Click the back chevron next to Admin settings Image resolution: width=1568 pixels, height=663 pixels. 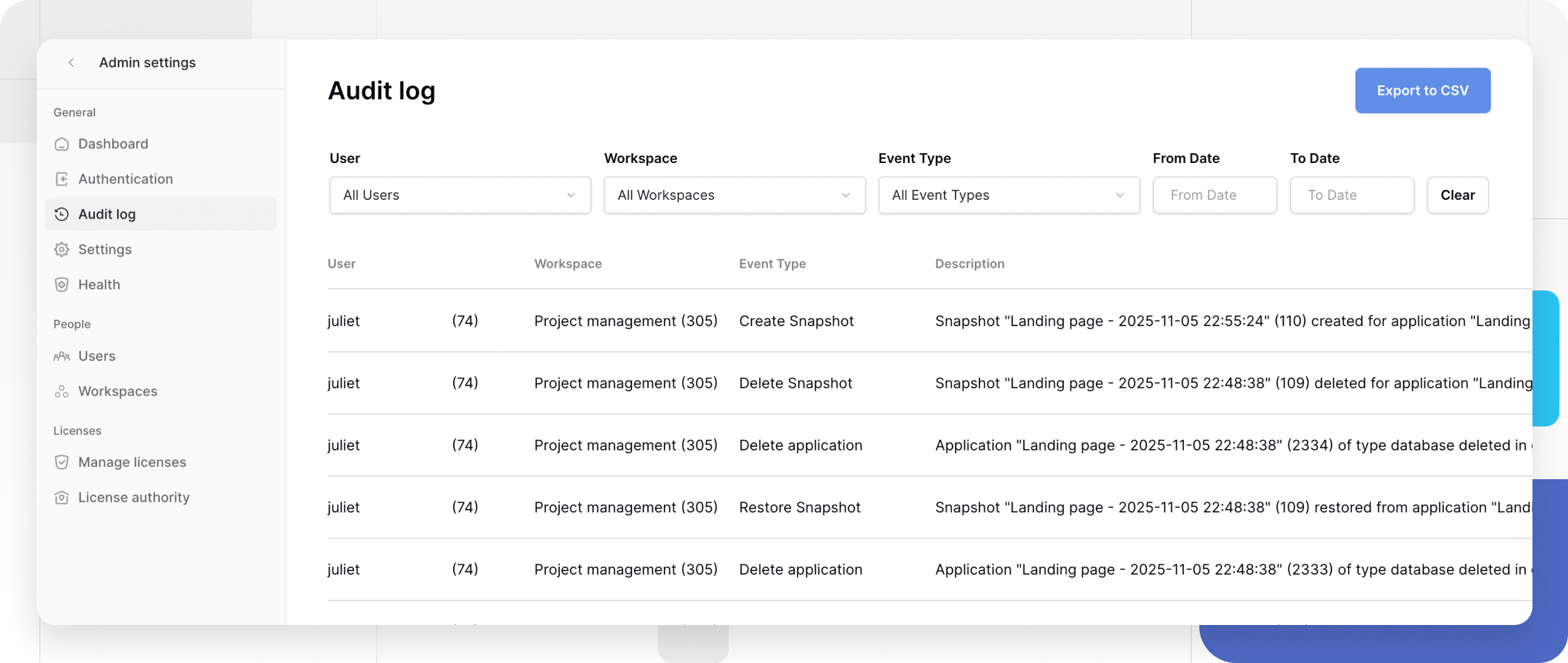tap(72, 62)
